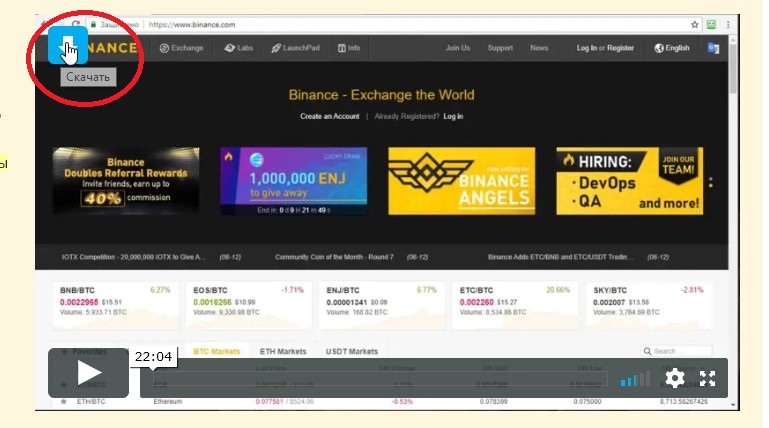Viewport: 769px width, 428px height.
Task: Open the News link
Action: tap(539, 48)
